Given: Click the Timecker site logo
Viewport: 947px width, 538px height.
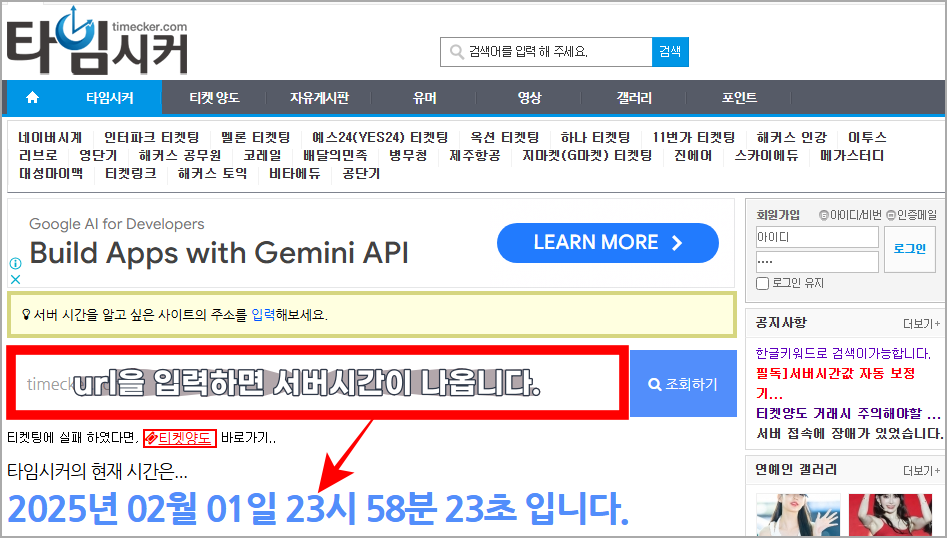Looking at the screenshot, I should tap(97, 41).
